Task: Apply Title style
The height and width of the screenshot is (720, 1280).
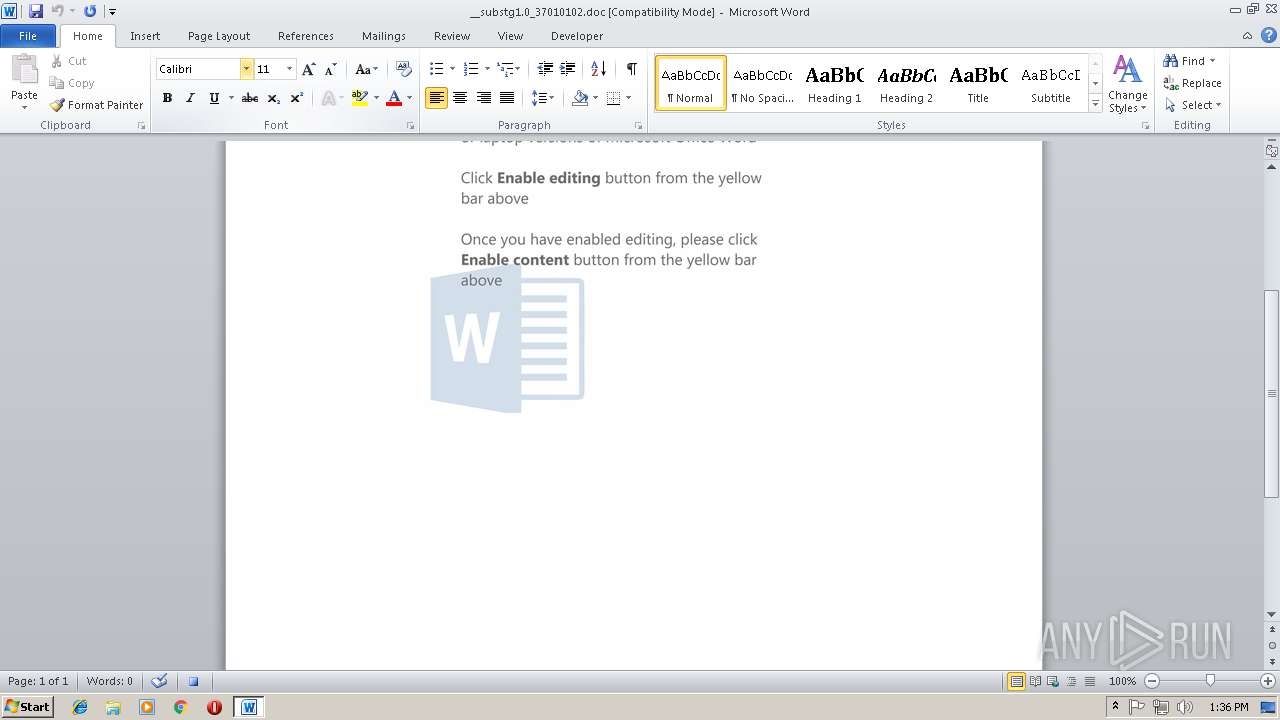Action: 978,83
